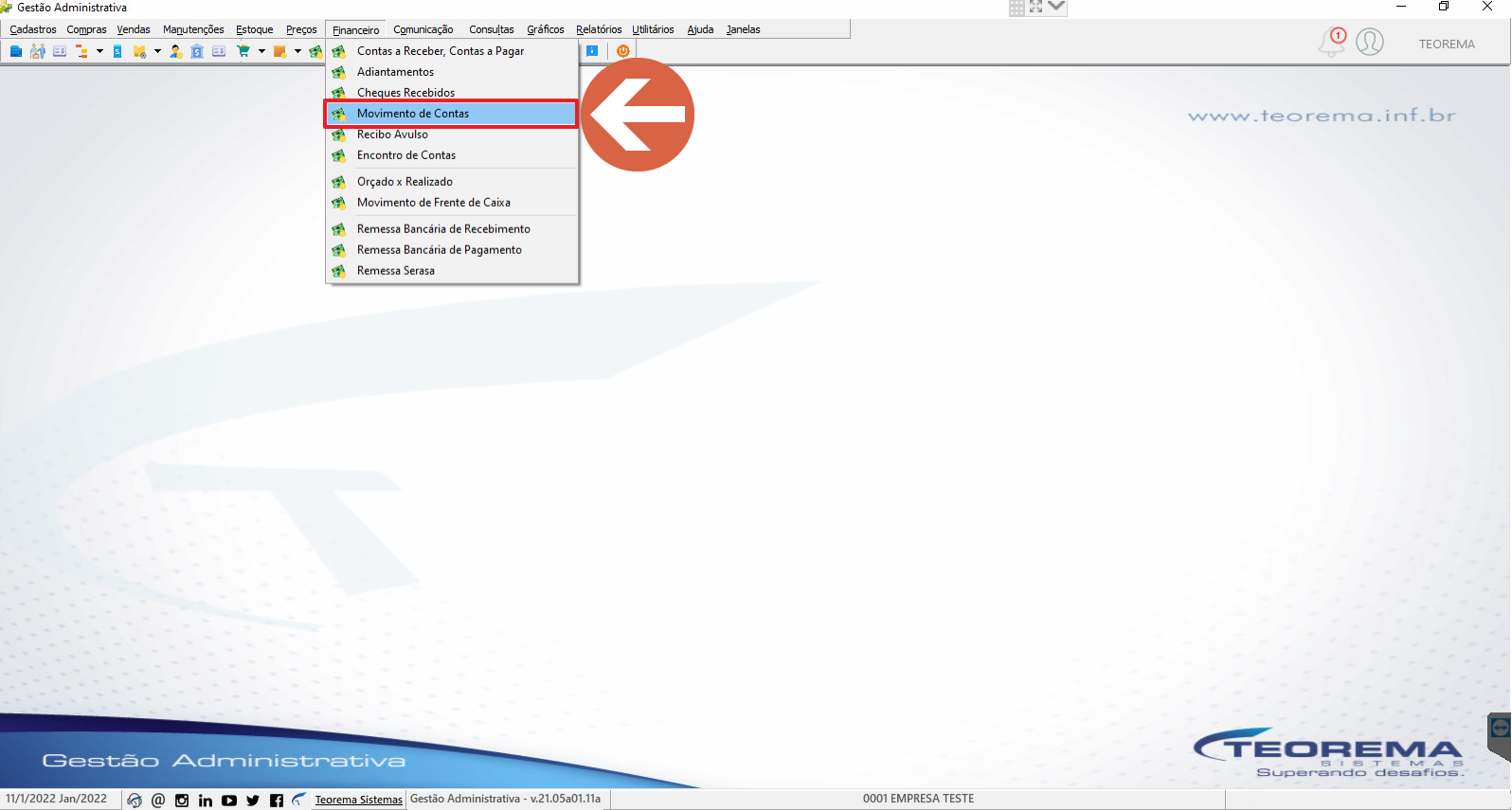Open the Cadastros menu
The width and height of the screenshot is (1512, 810).
coord(33,29)
